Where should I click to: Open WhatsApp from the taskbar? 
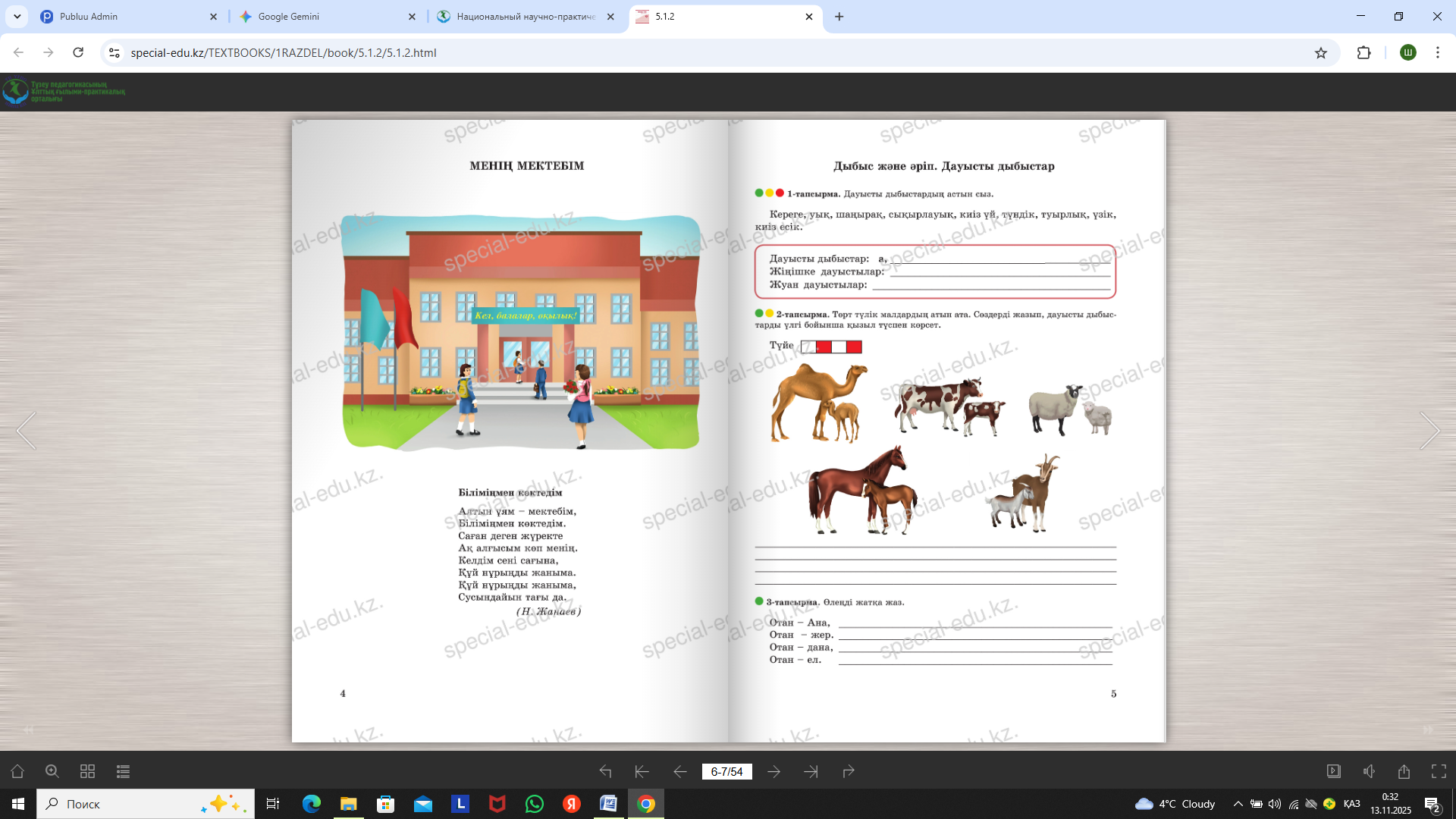[535, 804]
